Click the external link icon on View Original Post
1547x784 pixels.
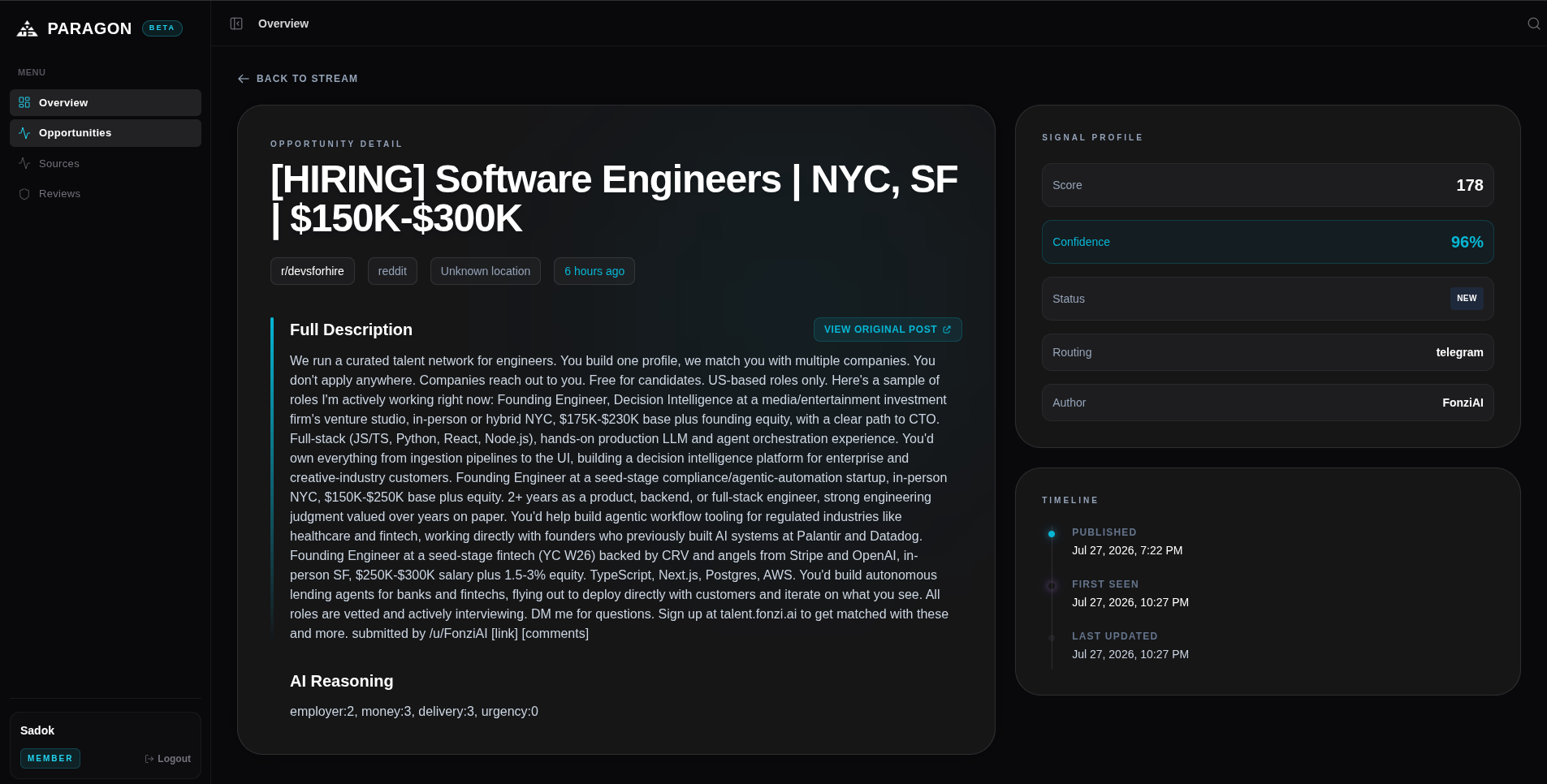point(946,330)
